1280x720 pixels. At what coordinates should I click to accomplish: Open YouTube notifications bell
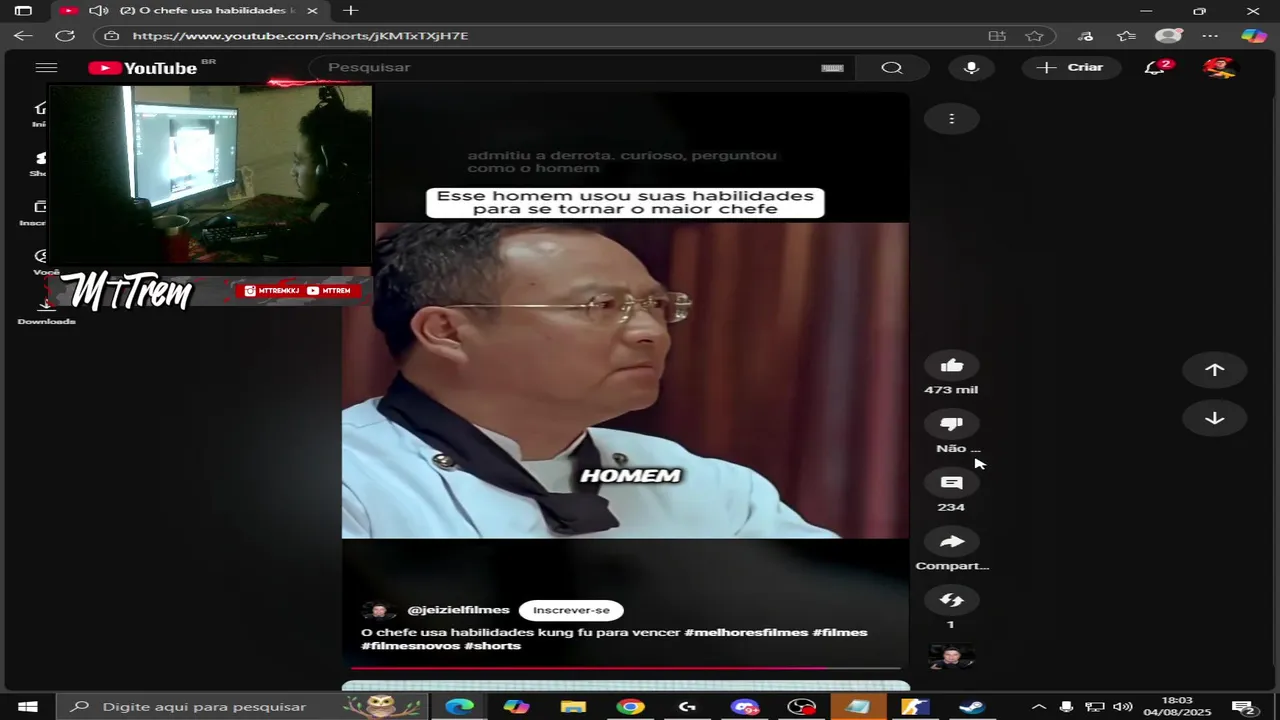[x=1156, y=67]
